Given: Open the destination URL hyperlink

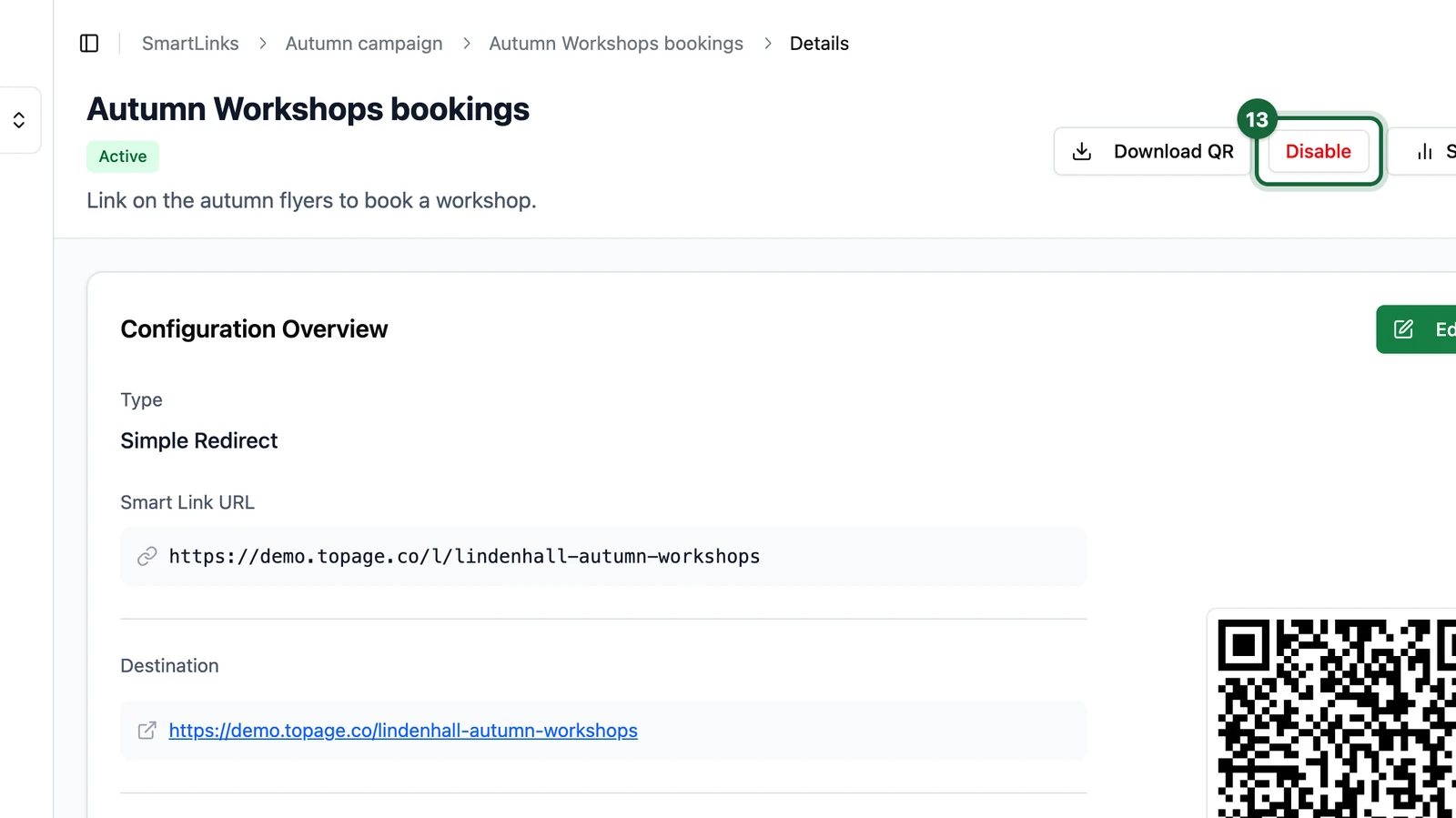Looking at the screenshot, I should click(403, 731).
